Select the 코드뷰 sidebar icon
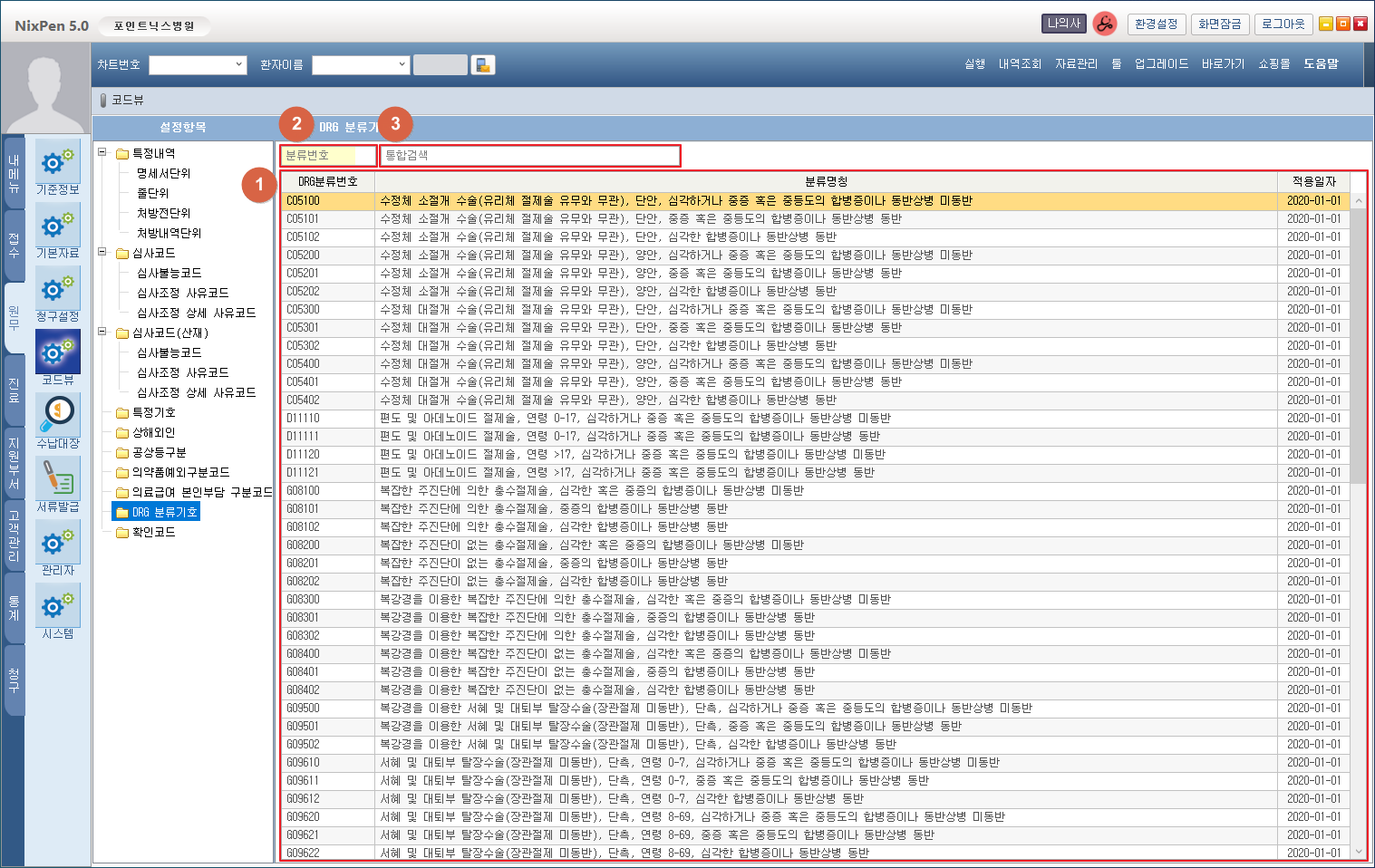The width and height of the screenshot is (1375, 868). coord(57,352)
